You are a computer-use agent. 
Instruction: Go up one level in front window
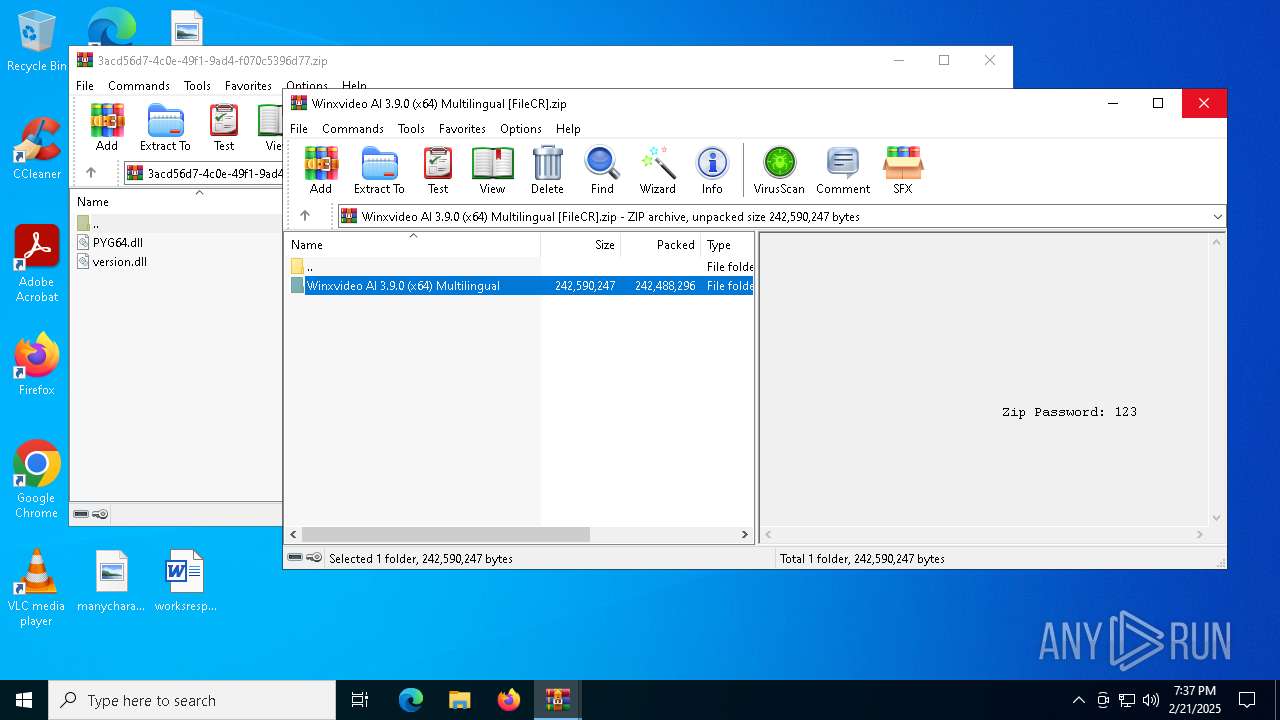pos(305,216)
